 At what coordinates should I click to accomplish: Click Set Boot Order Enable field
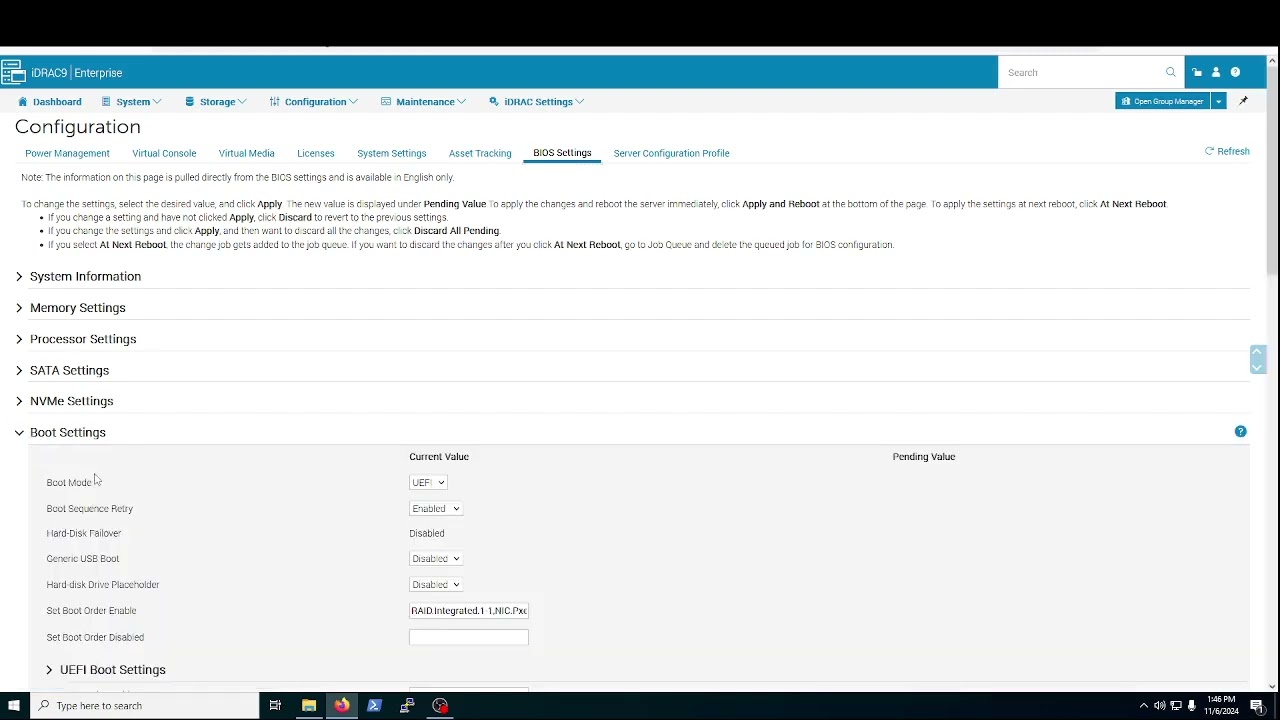(468, 610)
